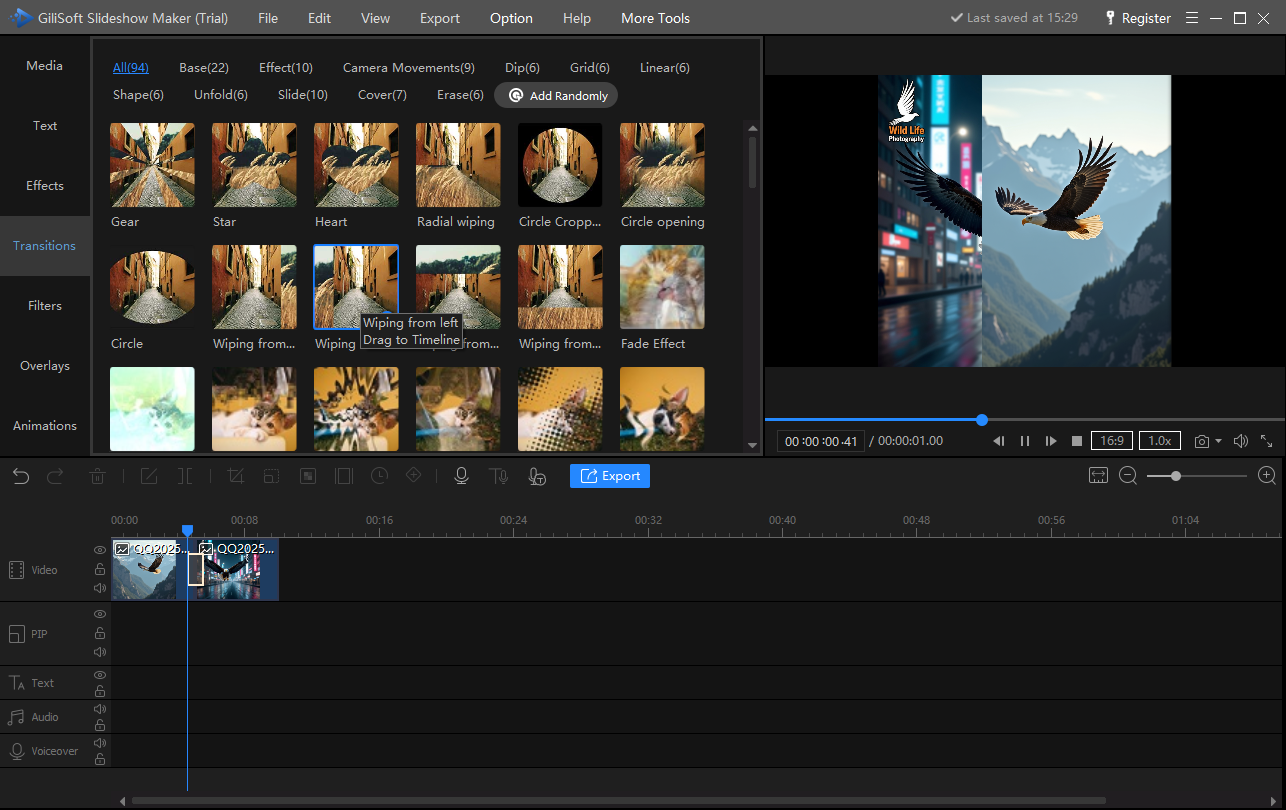
Task: Lock the Video track
Action: coord(100,569)
